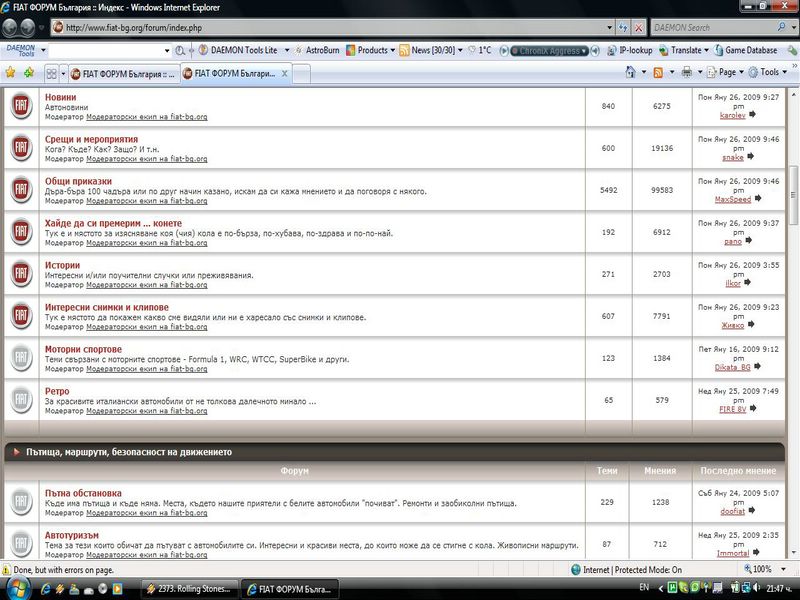This screenshot has width=800, height=600.
Task: Open the Мотории спортове forum
Action: pyautogui.click(x=83, y=349)
